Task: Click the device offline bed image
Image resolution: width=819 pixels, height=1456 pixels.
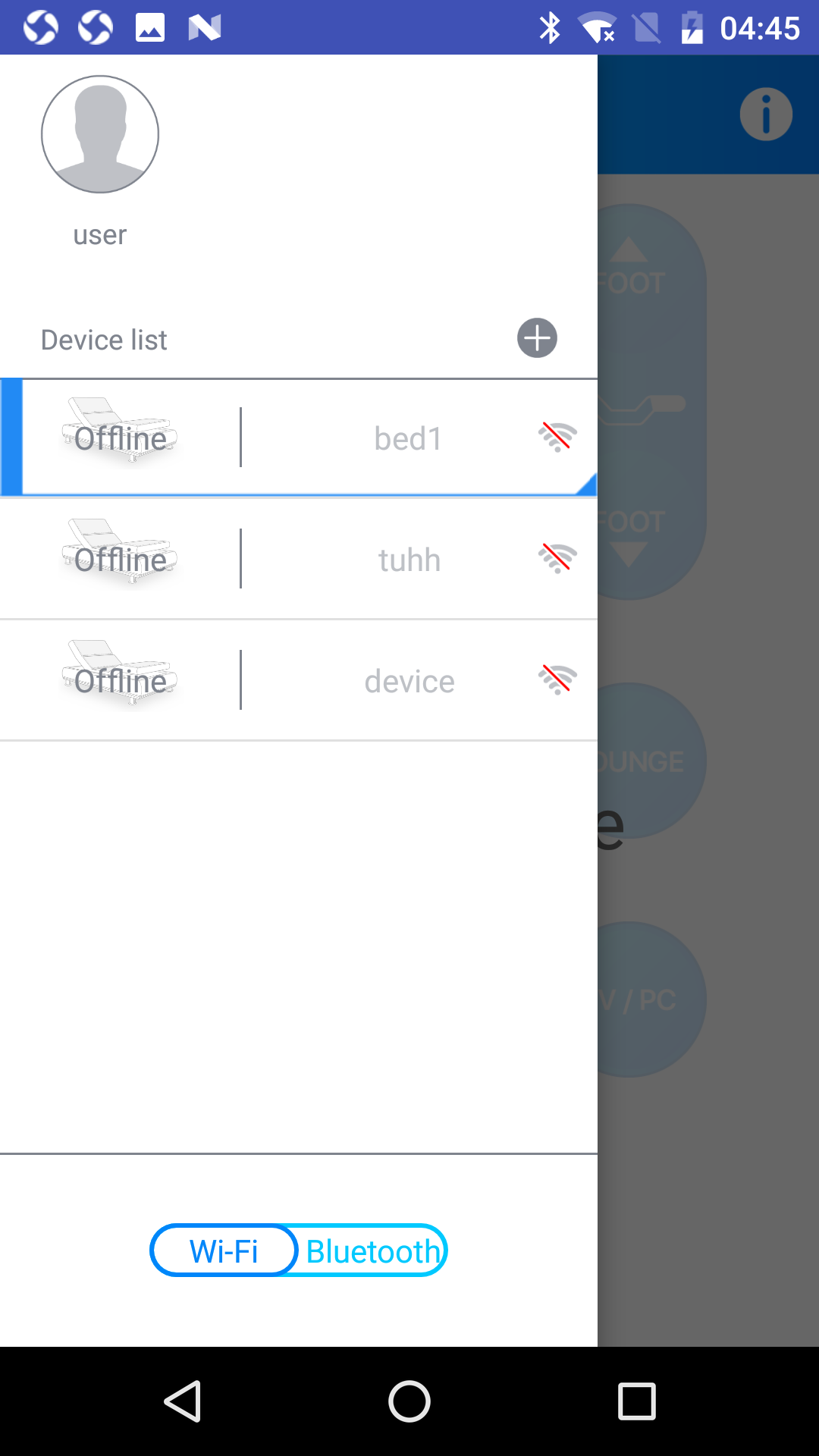Action: (x=120, y=673)
